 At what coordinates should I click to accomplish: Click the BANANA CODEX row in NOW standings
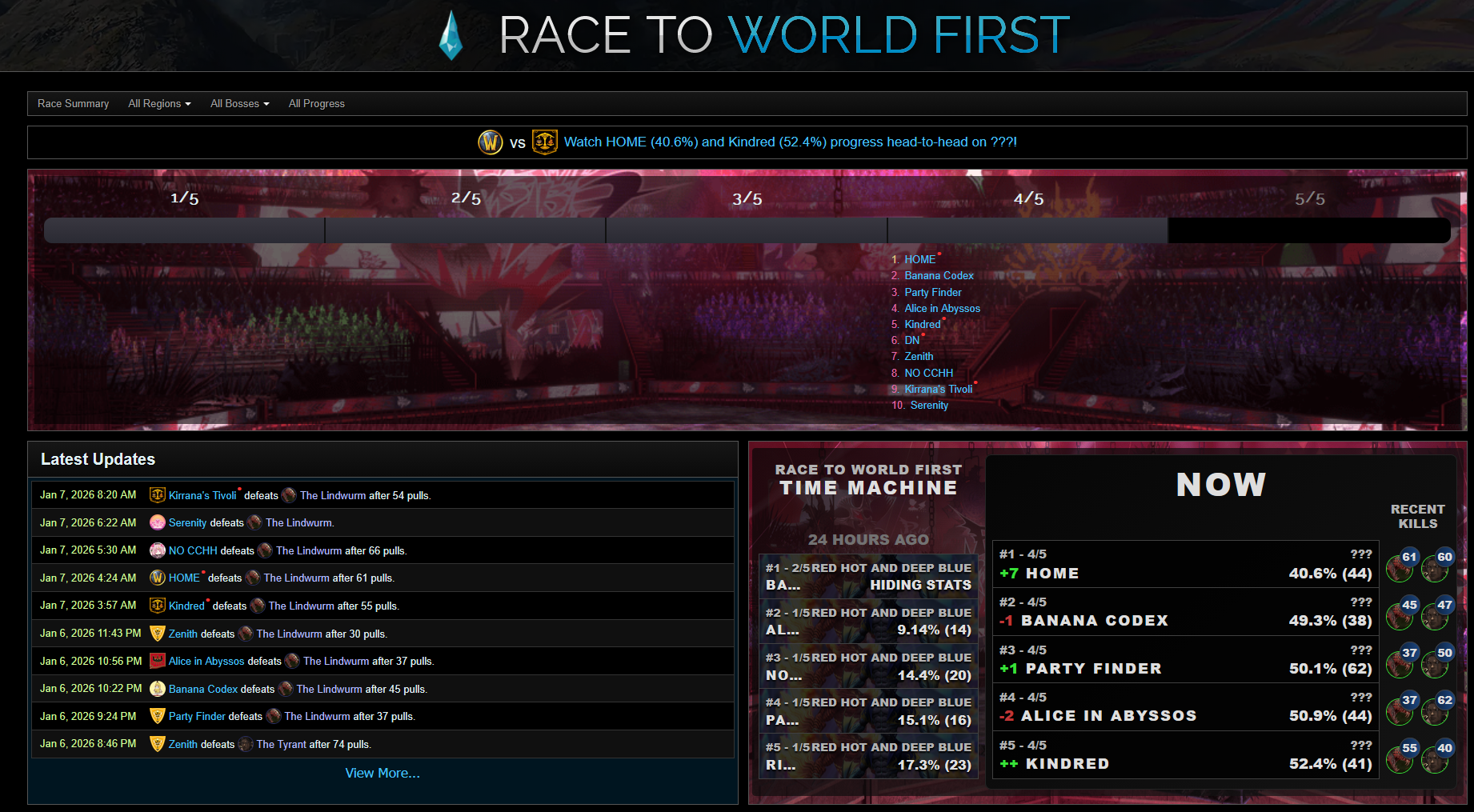pyautogui.click(x=1185, y=612)
